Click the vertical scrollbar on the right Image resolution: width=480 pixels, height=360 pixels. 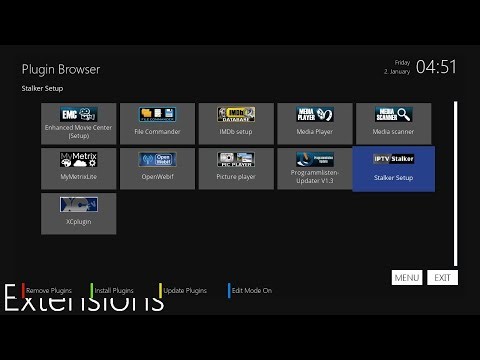(x=455, y=184)
